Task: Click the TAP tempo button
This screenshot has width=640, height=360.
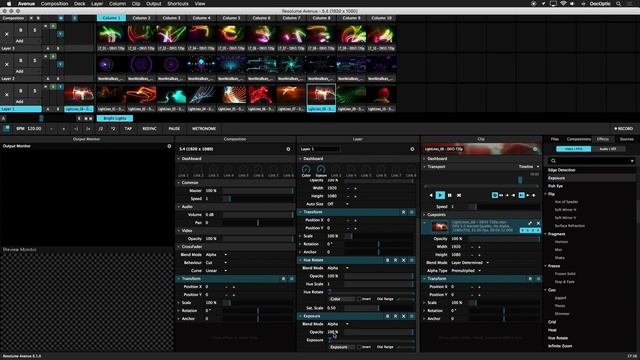Action: (x=128, y=129)
